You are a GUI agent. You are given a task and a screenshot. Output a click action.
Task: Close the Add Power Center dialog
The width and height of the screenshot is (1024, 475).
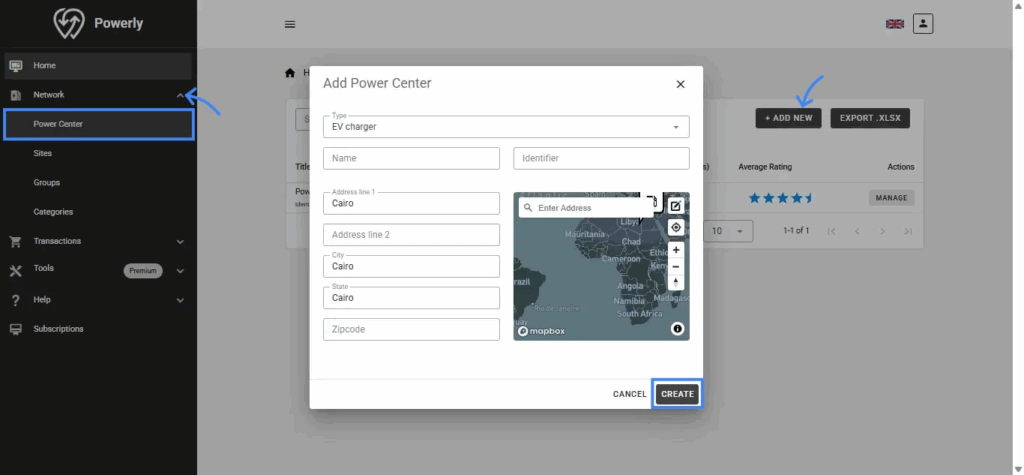tap(680, 84)
